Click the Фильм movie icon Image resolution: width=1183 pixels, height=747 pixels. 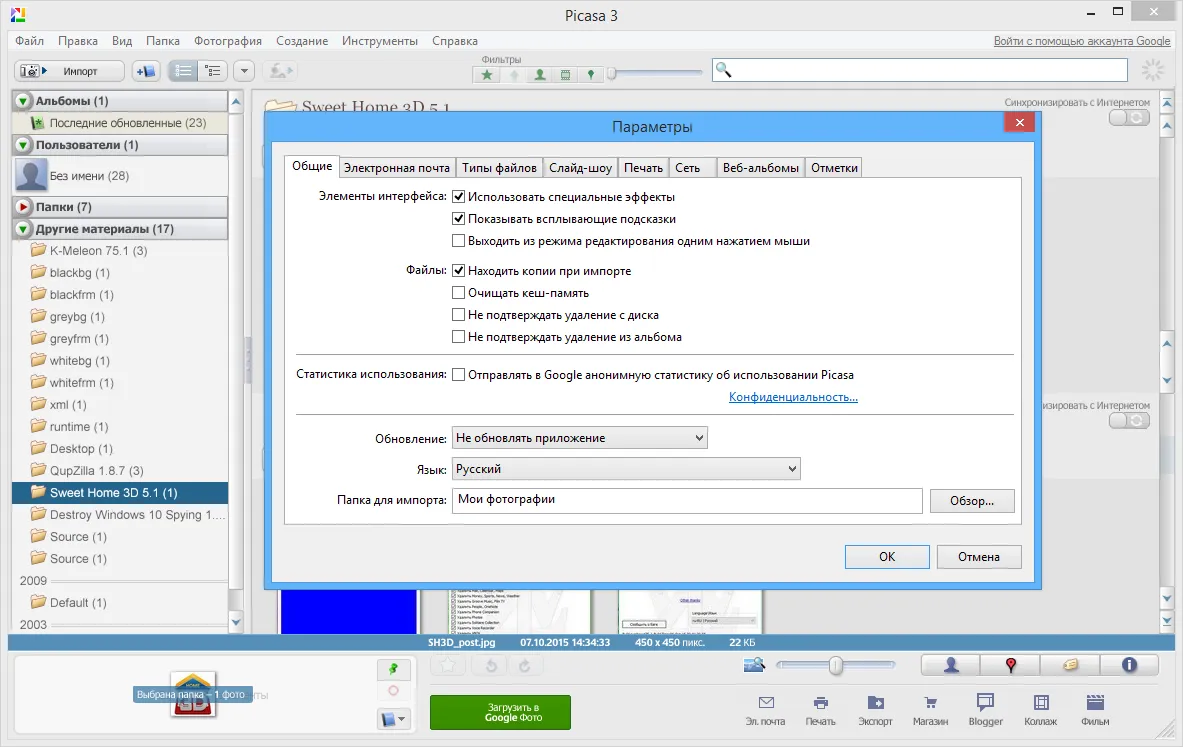(x=1095, y=709)
